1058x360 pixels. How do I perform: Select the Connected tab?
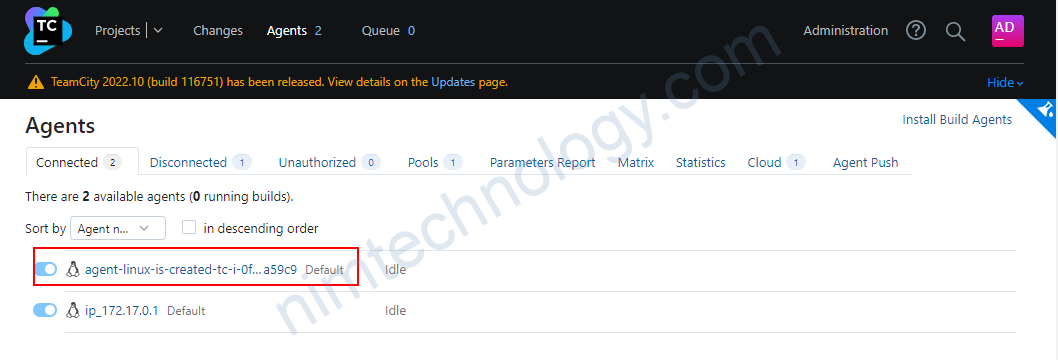82,162
